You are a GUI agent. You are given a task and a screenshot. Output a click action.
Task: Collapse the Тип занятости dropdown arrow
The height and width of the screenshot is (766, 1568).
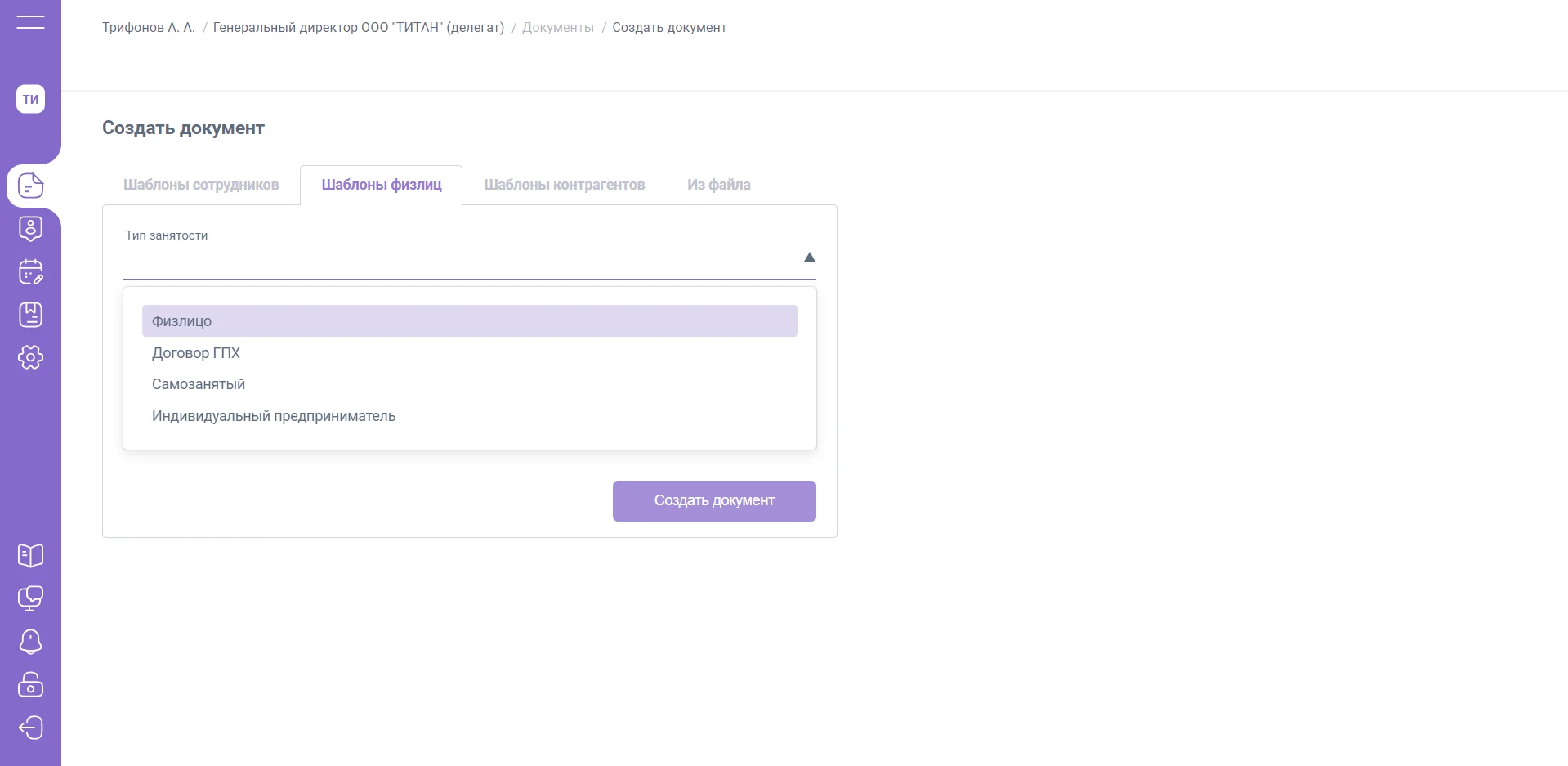tap(809, 258)
